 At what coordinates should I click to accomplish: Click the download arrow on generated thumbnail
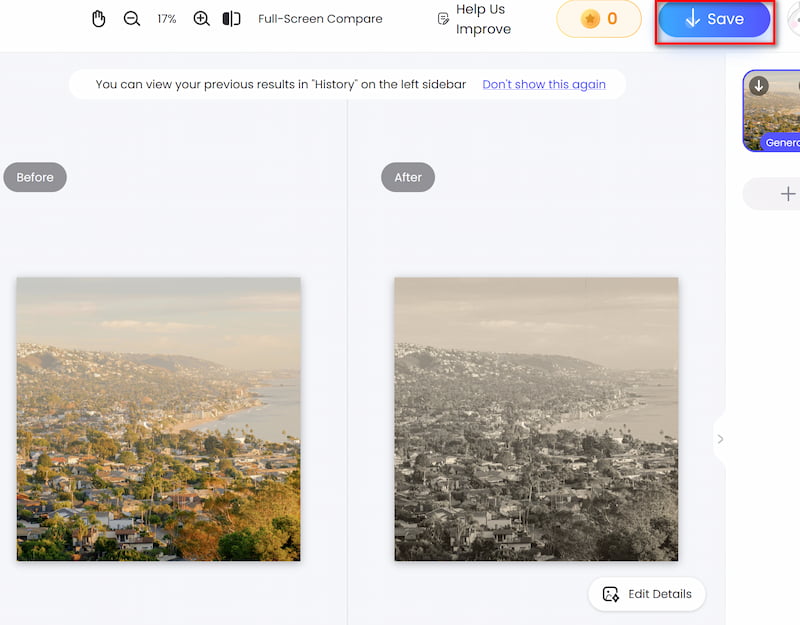pos(759,86)
